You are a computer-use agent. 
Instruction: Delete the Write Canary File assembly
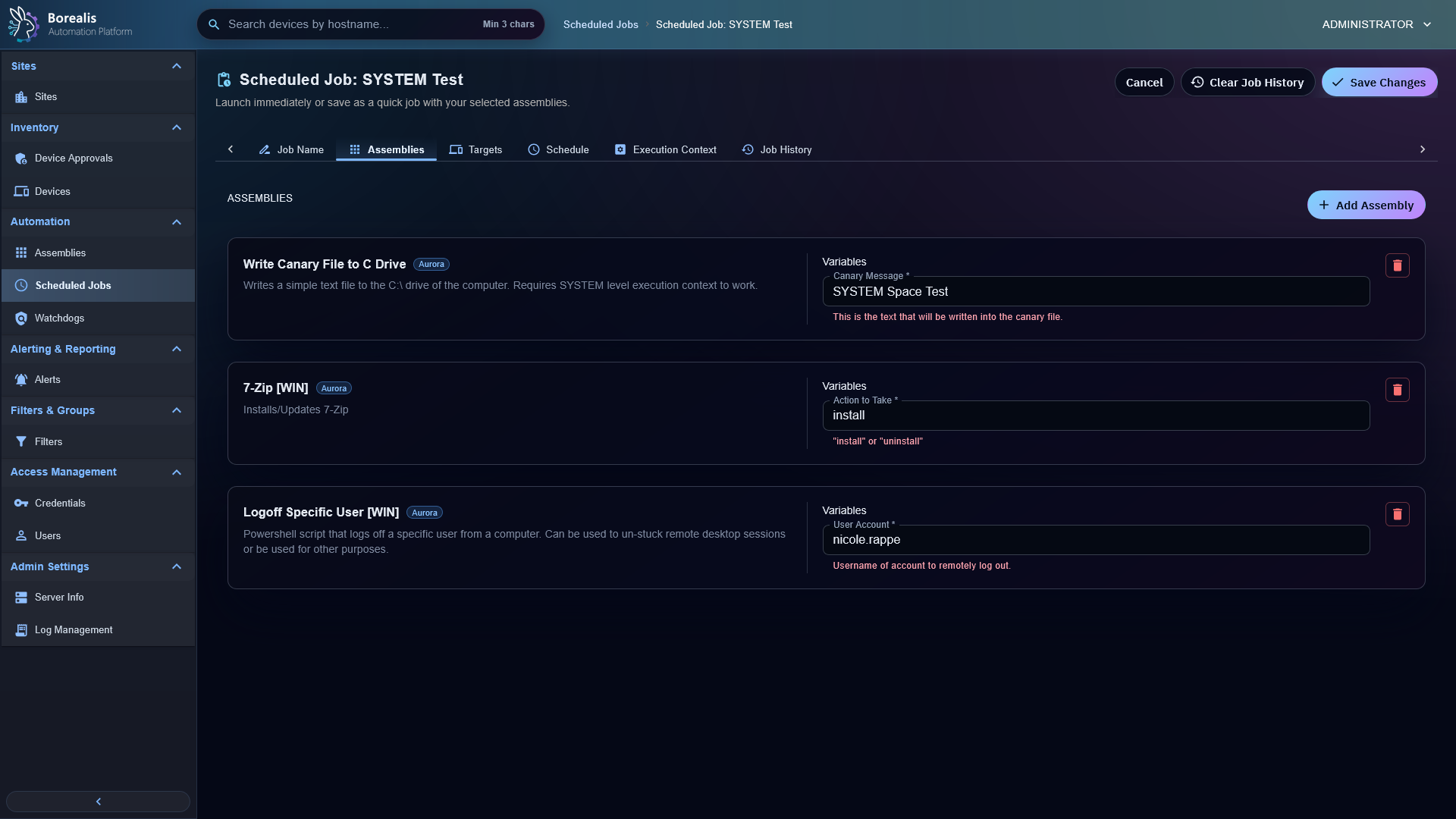1397,265
